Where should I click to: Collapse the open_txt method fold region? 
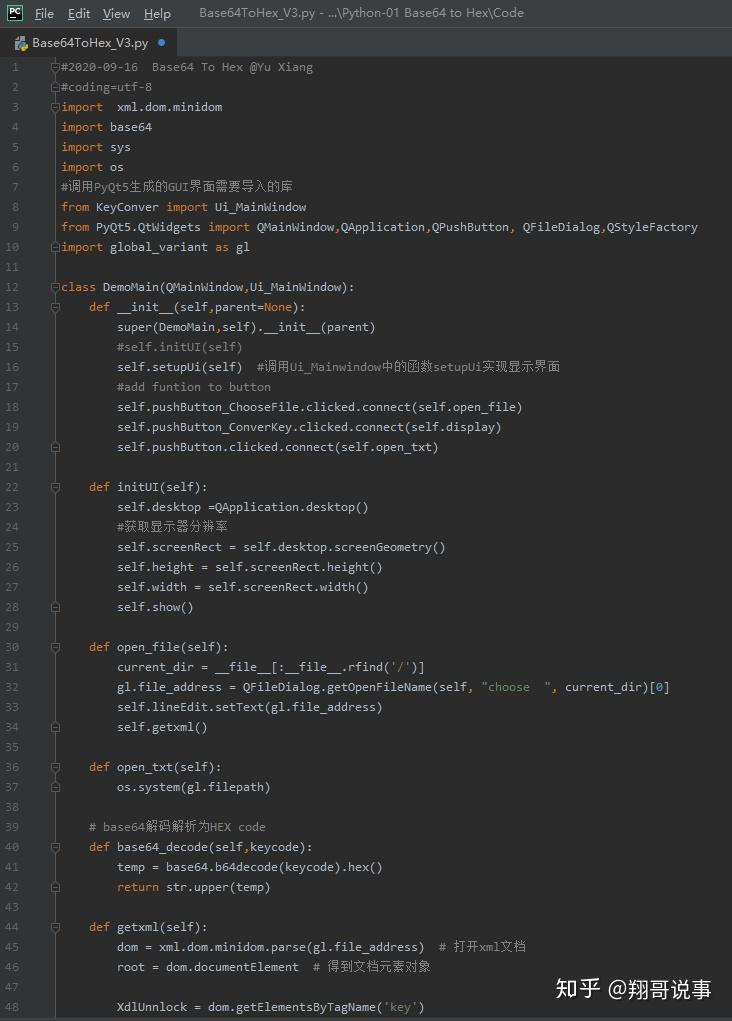(55, 767)
